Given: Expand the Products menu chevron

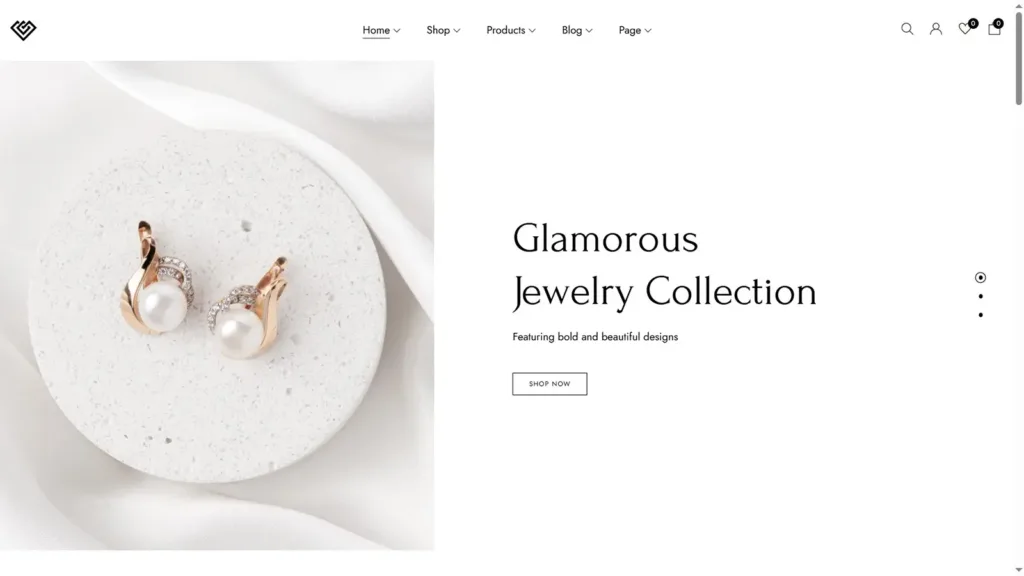Looking at the screenshot, I should 532,31.
